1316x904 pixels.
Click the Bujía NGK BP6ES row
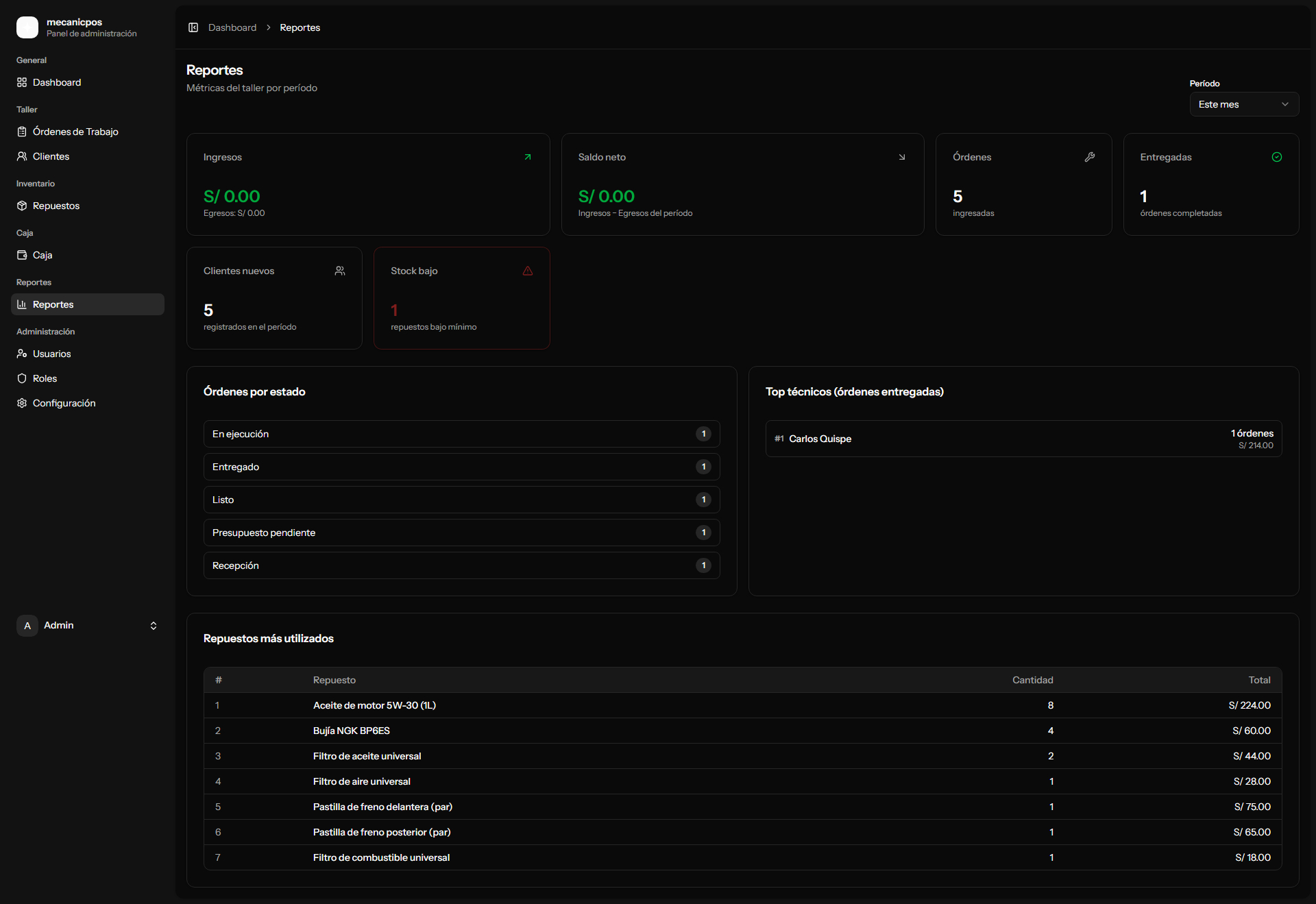click(x=742, y=731)
